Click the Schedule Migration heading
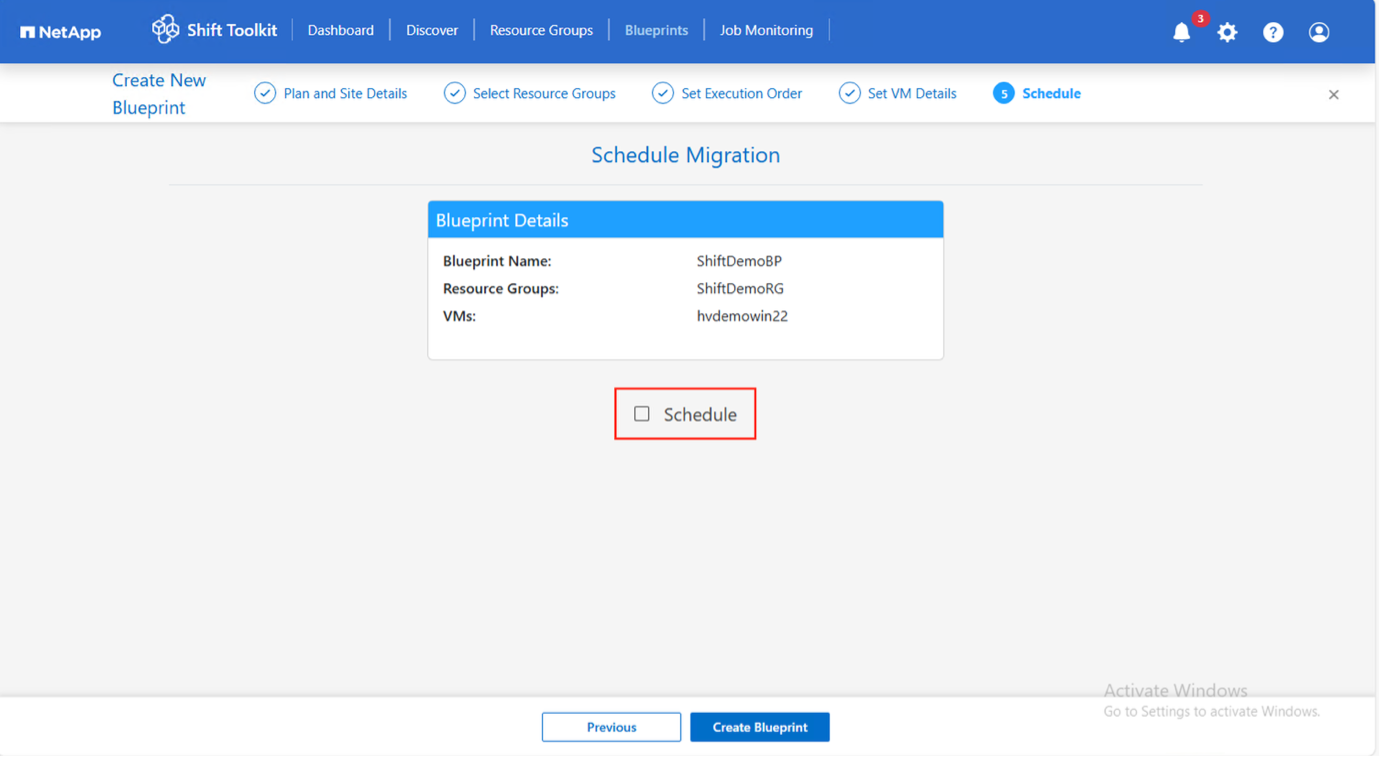Image resolution: width=1384 pixels, height=760 pixels. coord(686,155)
